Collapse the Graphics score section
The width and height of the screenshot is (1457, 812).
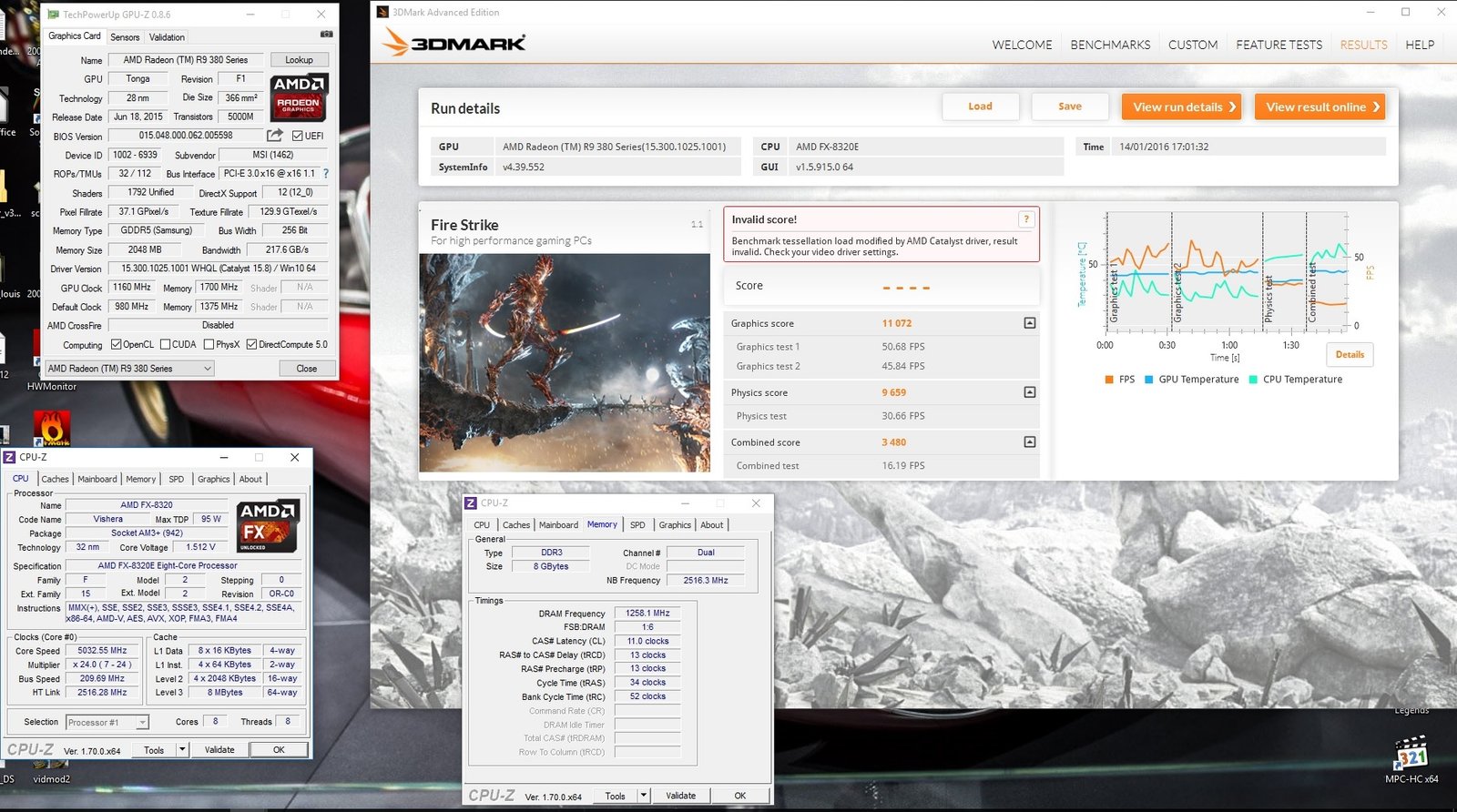[1030, 323]
